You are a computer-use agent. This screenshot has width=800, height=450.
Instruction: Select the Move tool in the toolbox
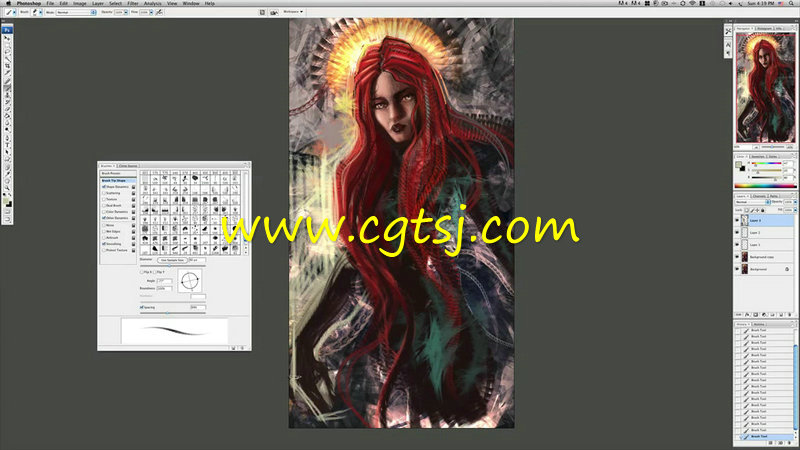7,38
